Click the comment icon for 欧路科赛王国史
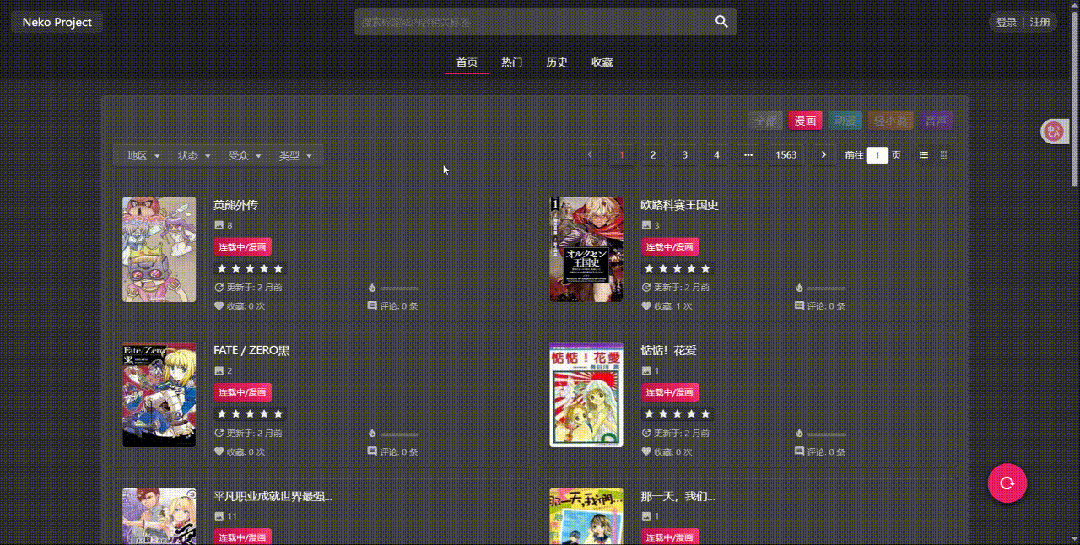 pos(800,306)
